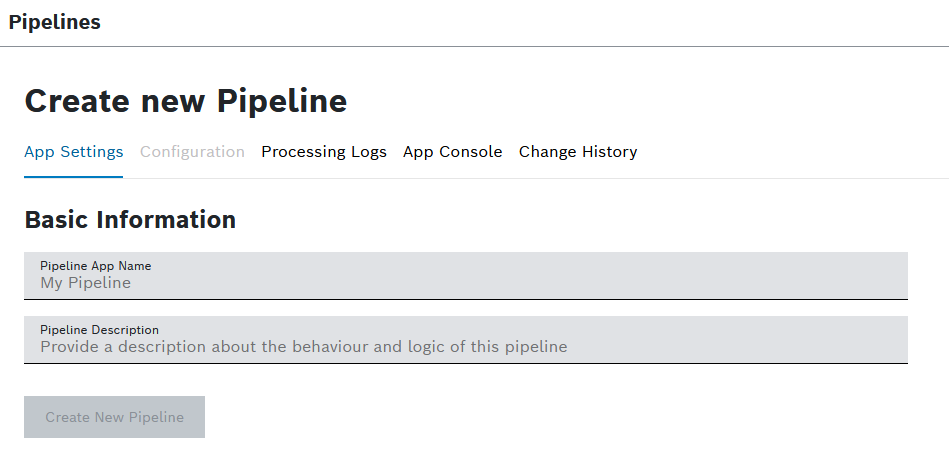Switch to the App Console tab
This screenshot has height=473, width=949.
[452, 152]
